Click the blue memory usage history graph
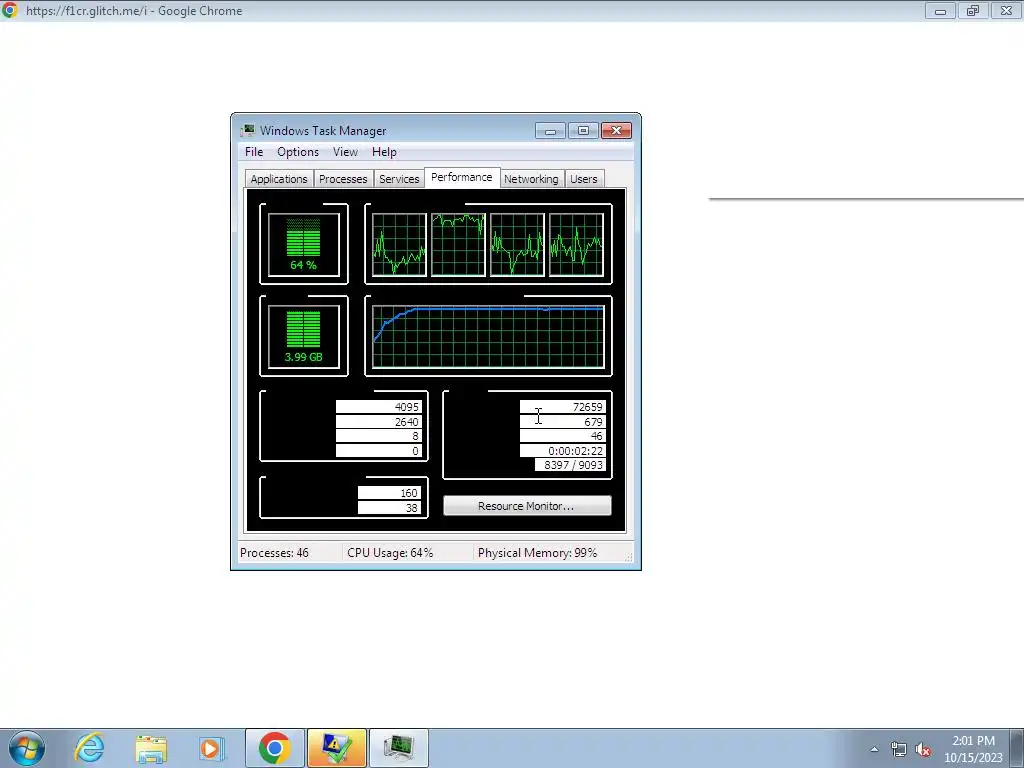Screen dimensions: 1024x768 (x=488, y=336)
